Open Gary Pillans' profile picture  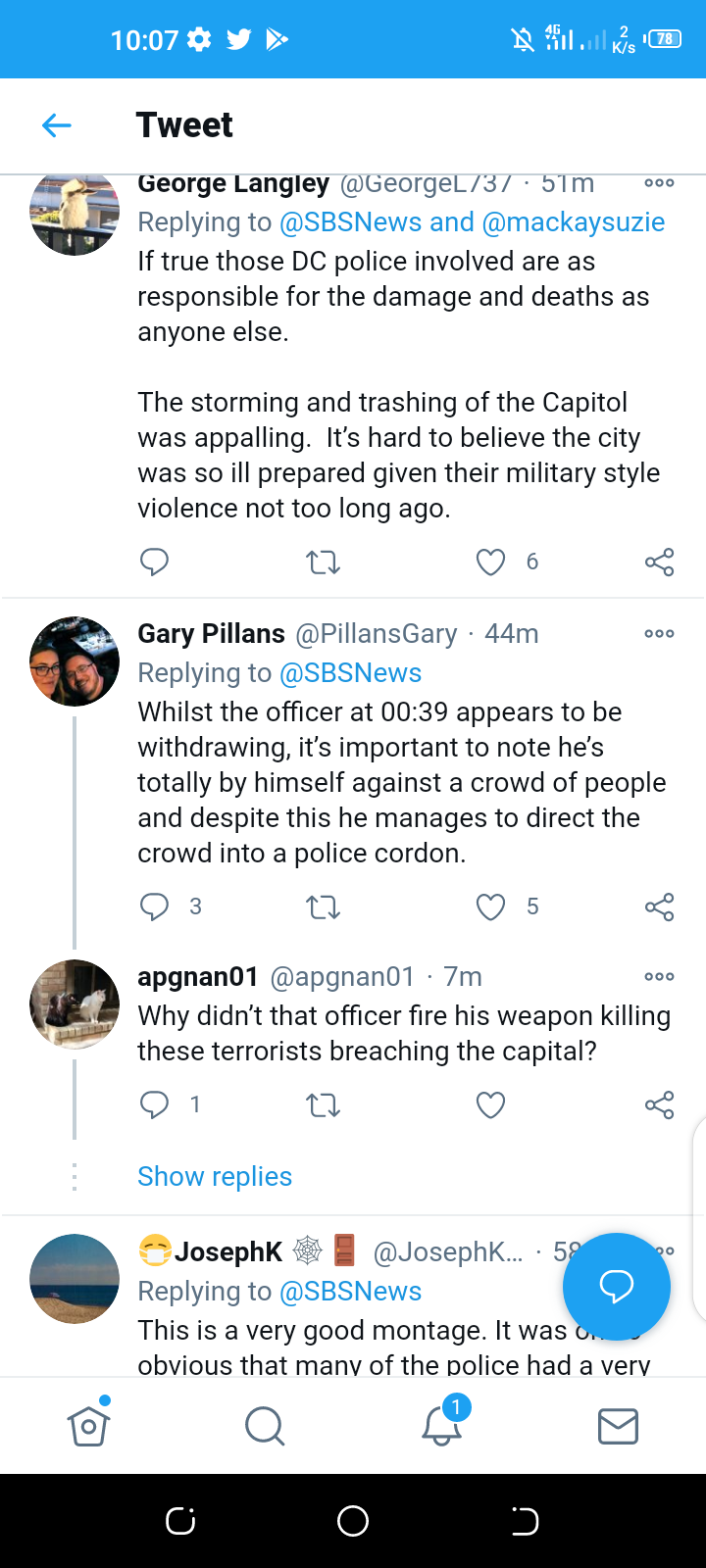click(x=75, y=661)
